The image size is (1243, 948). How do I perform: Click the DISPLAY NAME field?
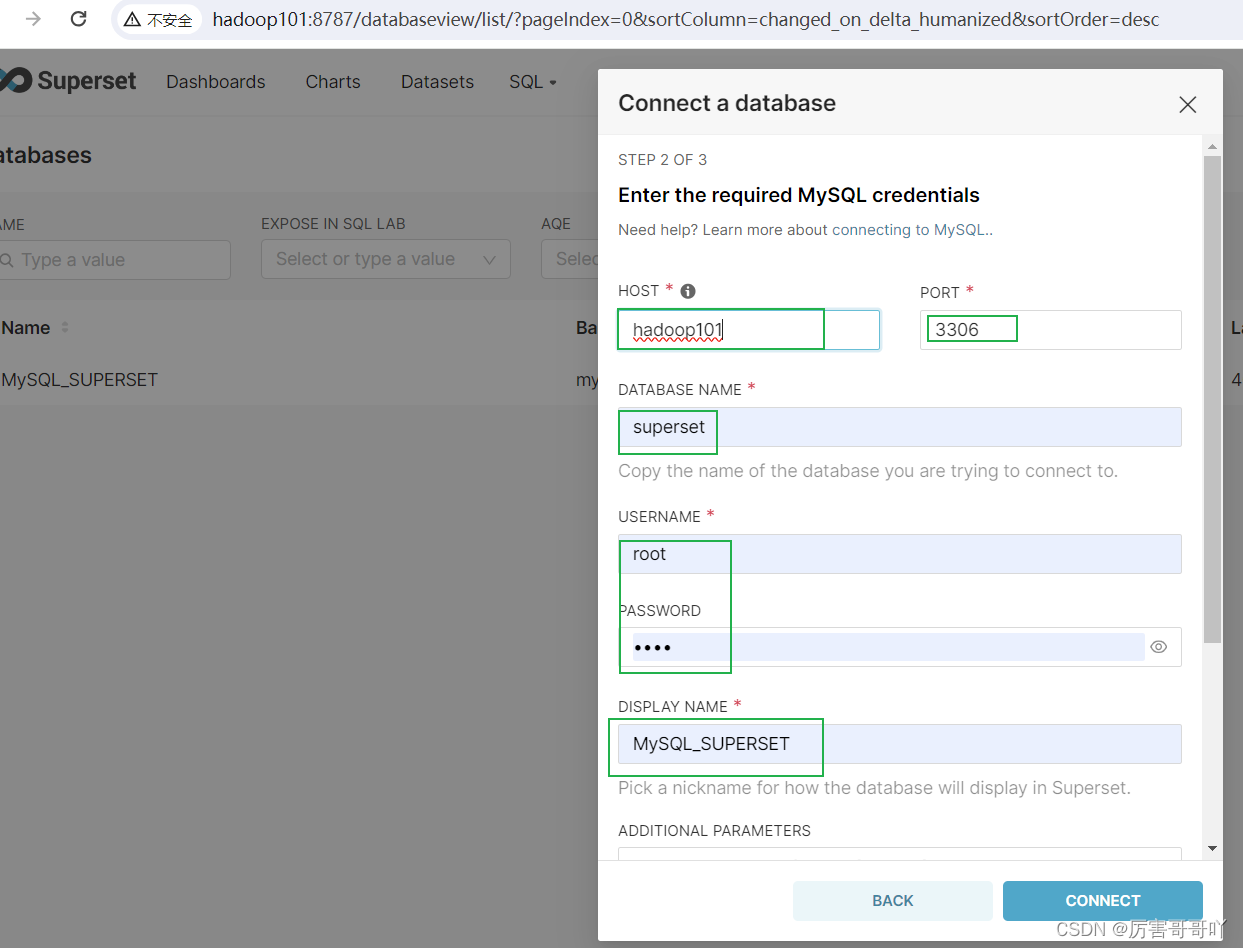click(x=900, y=744)
